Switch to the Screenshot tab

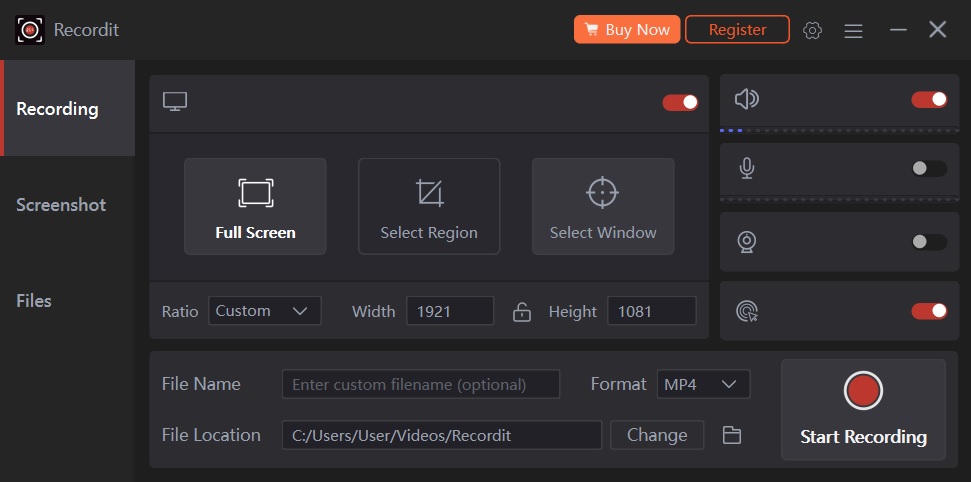[x=61, y=205]
